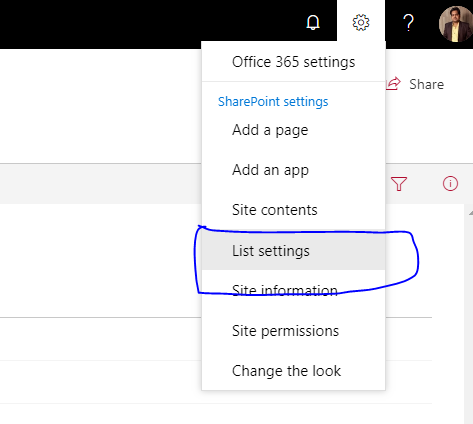
Task: Open the notifications bell
Action: (x=313, y=22)
